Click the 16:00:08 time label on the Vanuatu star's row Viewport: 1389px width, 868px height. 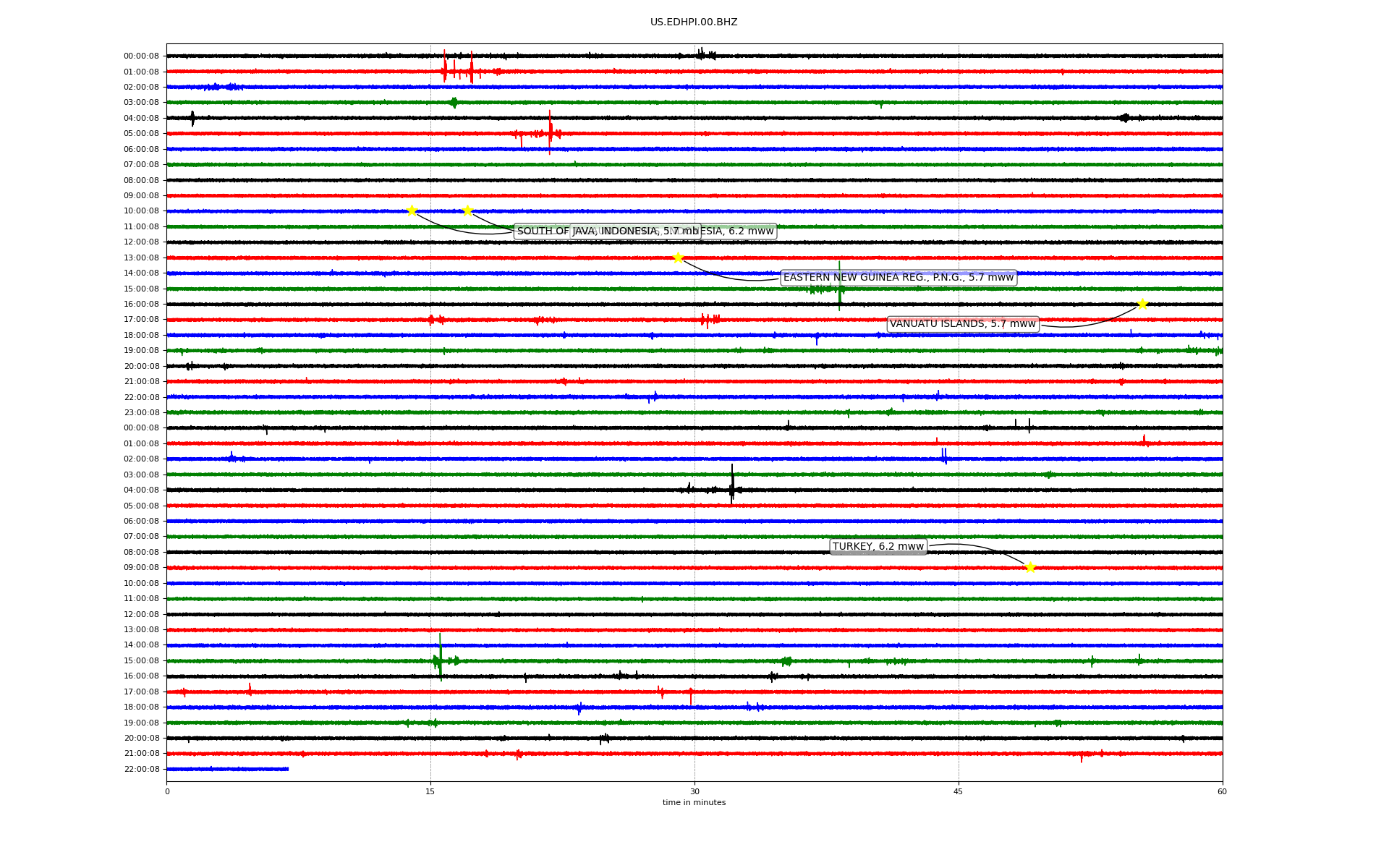[x=141, y=305]
